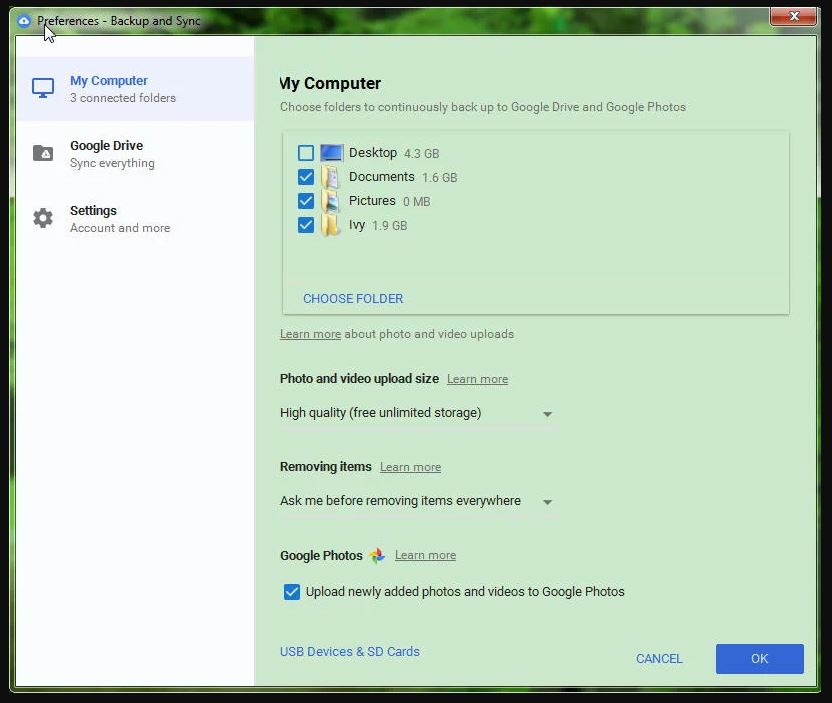Click the Upload newly added photos label text
832x703 pixels.
point(465,592)
